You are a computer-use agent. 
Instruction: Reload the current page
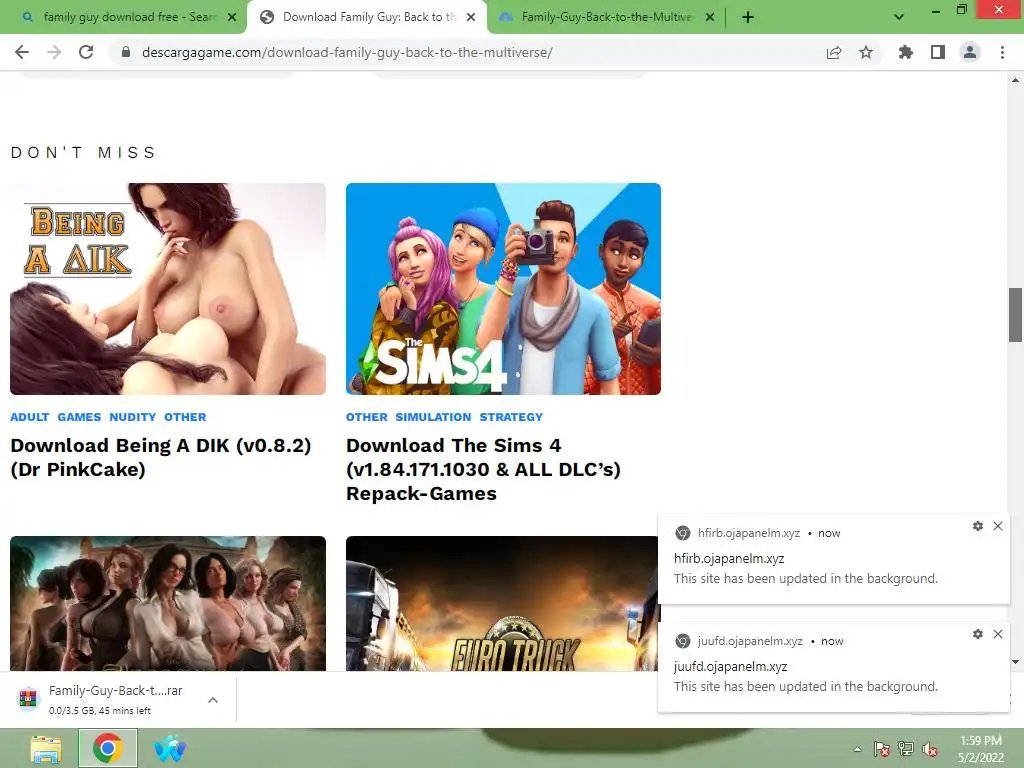pos(86,52)
